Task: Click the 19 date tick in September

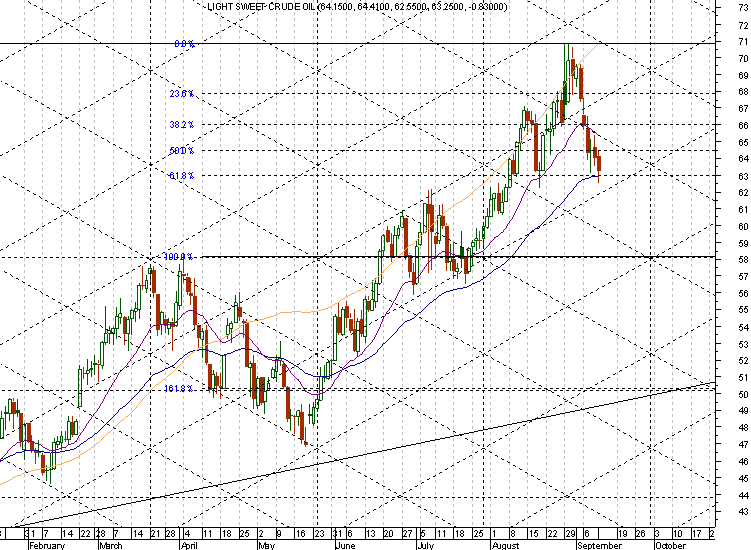Action: click(x=622, y=534)
